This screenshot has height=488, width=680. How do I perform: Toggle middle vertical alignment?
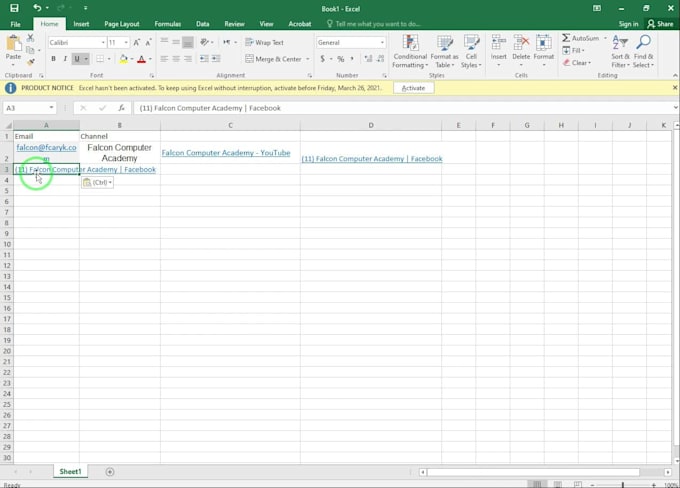click(176, 42)
